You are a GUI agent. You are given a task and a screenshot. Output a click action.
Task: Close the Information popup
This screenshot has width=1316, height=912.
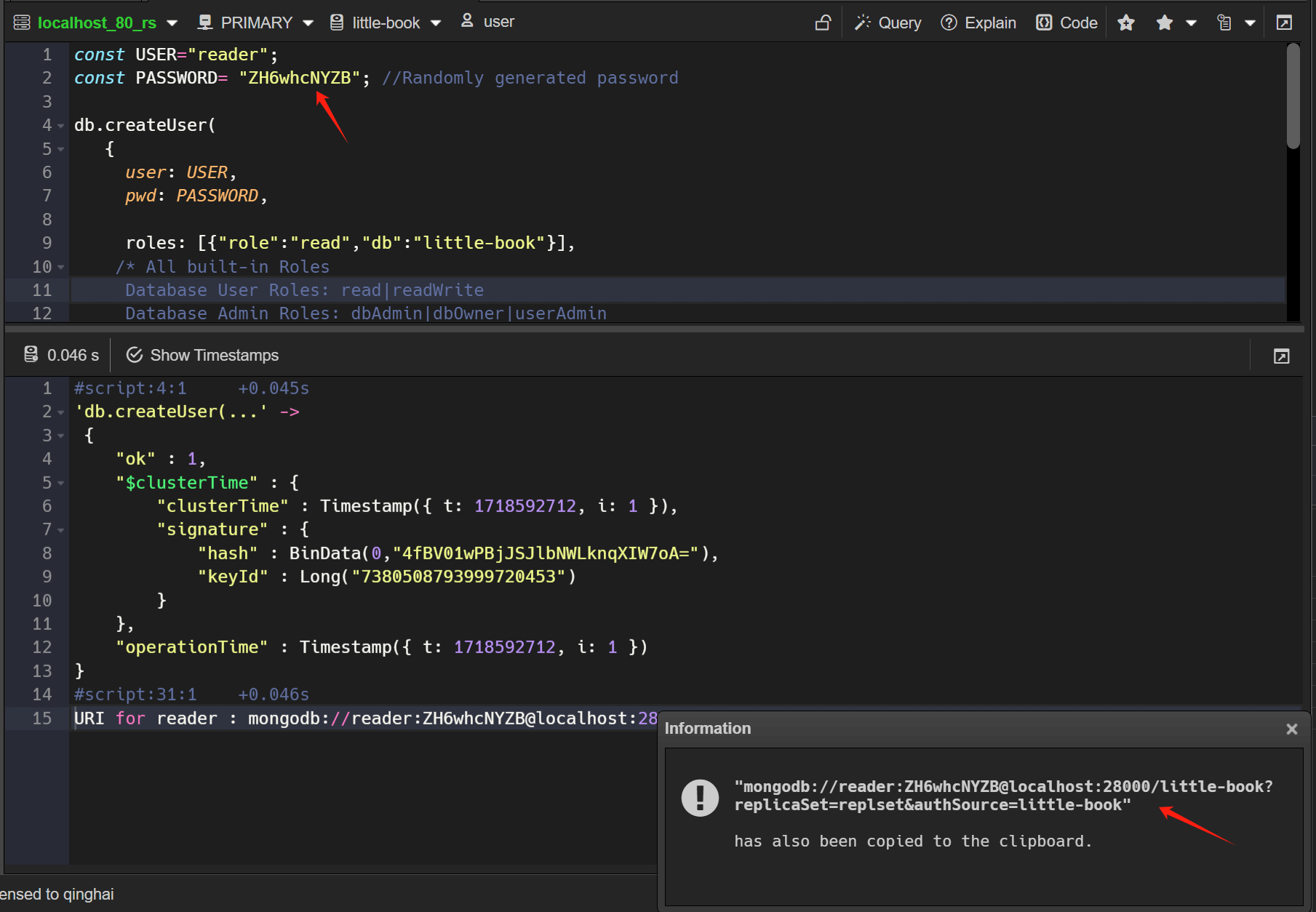point(1291,729)
